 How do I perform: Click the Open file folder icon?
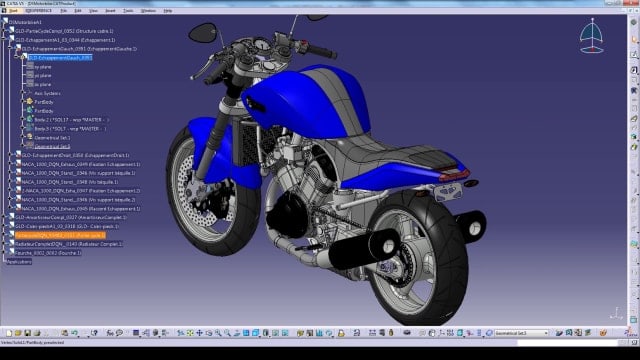click(18, 333)
